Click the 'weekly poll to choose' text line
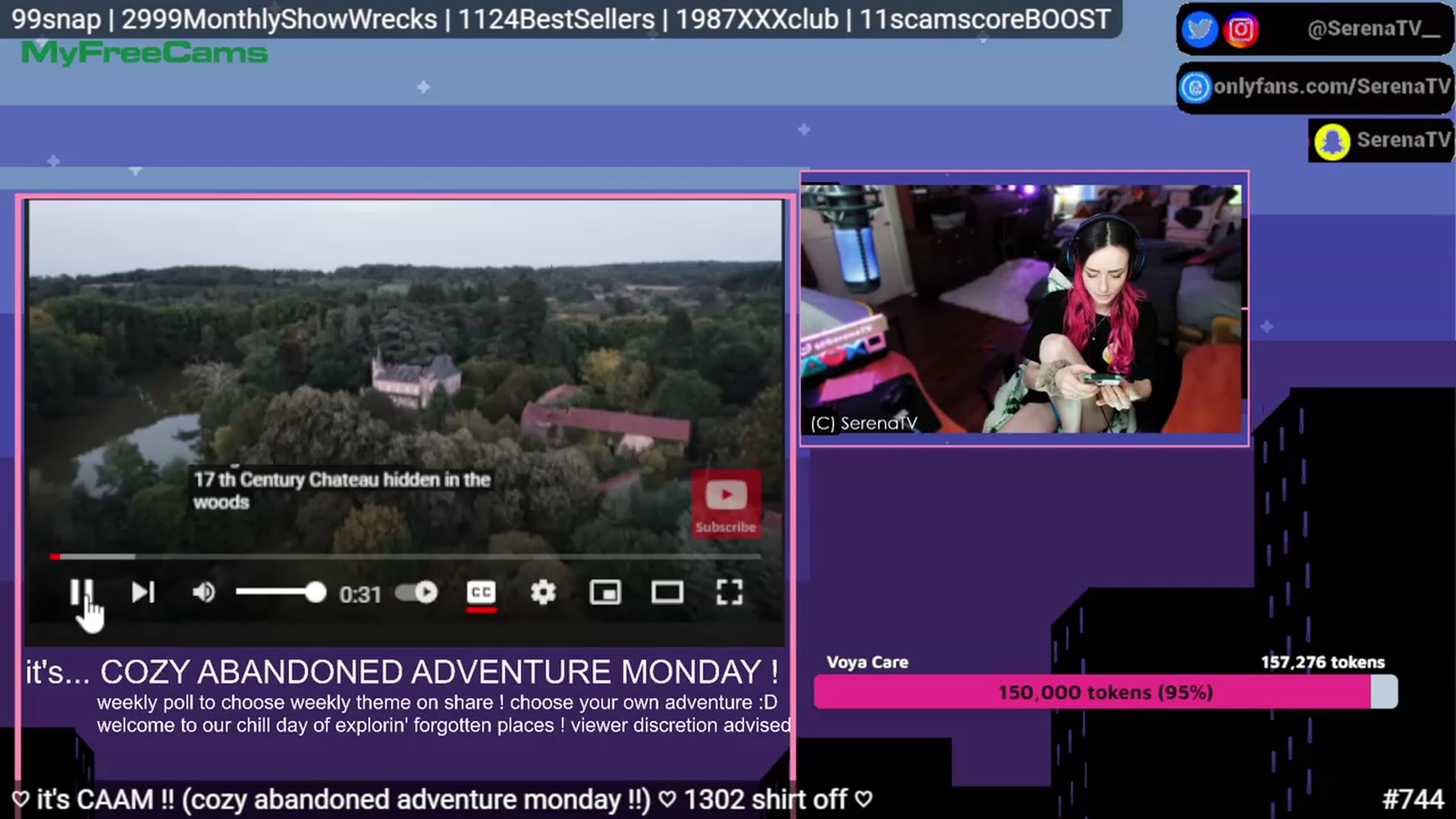 pos(437,702)
